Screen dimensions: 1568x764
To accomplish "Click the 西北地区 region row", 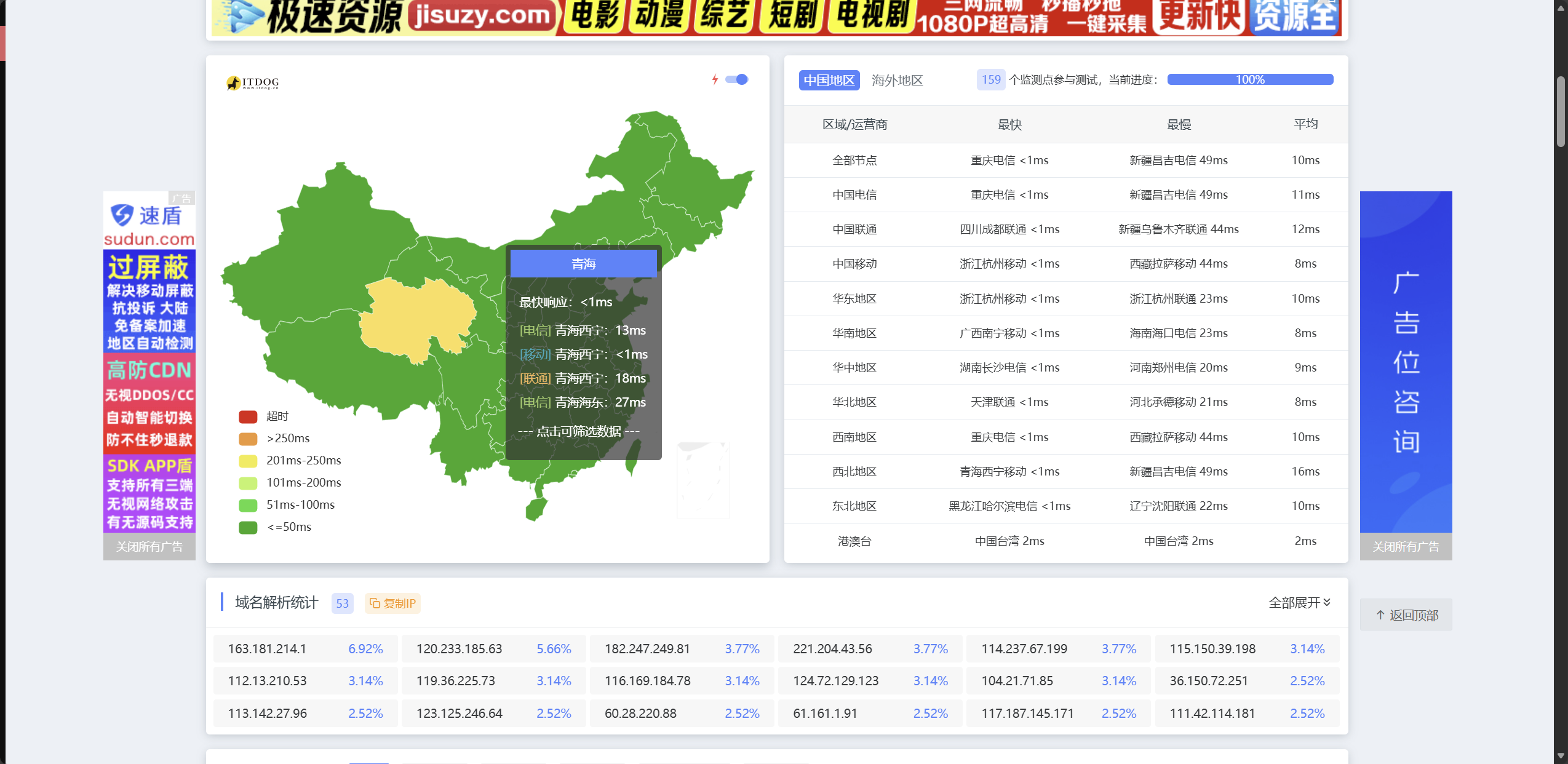I will point(854,471).
